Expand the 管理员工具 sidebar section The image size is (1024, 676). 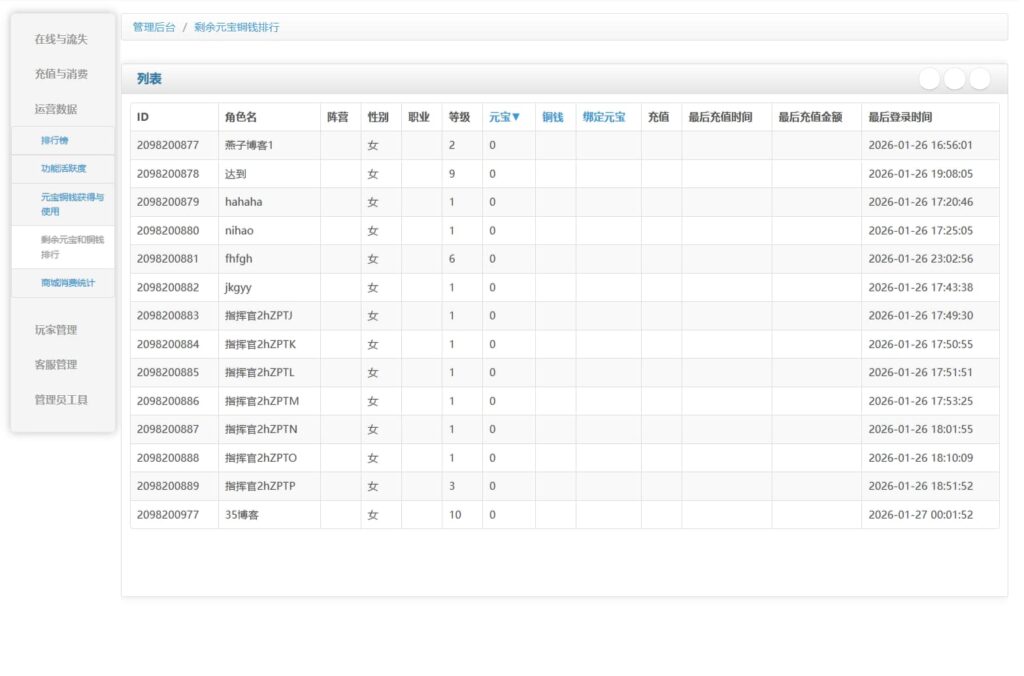pyautogui.click(x=61, y=400)
